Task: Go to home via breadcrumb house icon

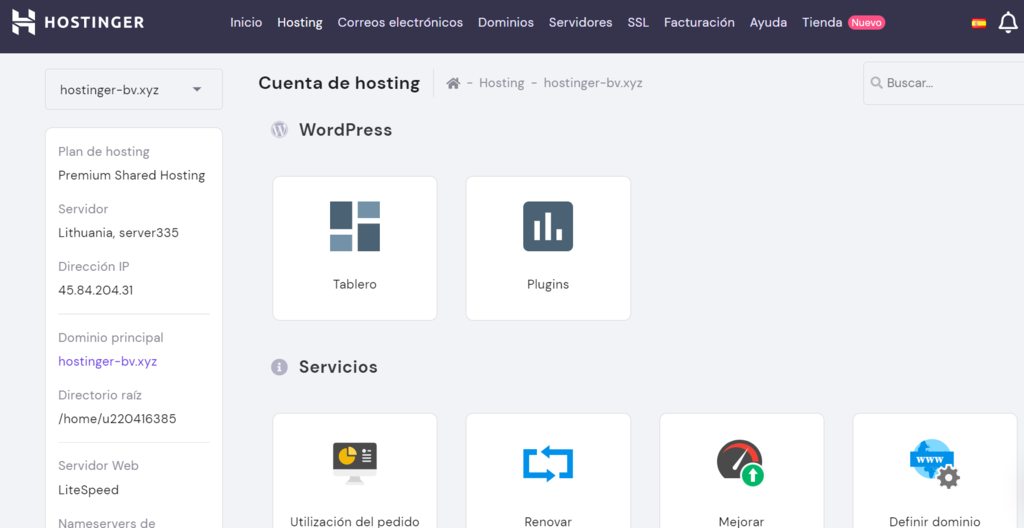Action: (x=453, y=83)
